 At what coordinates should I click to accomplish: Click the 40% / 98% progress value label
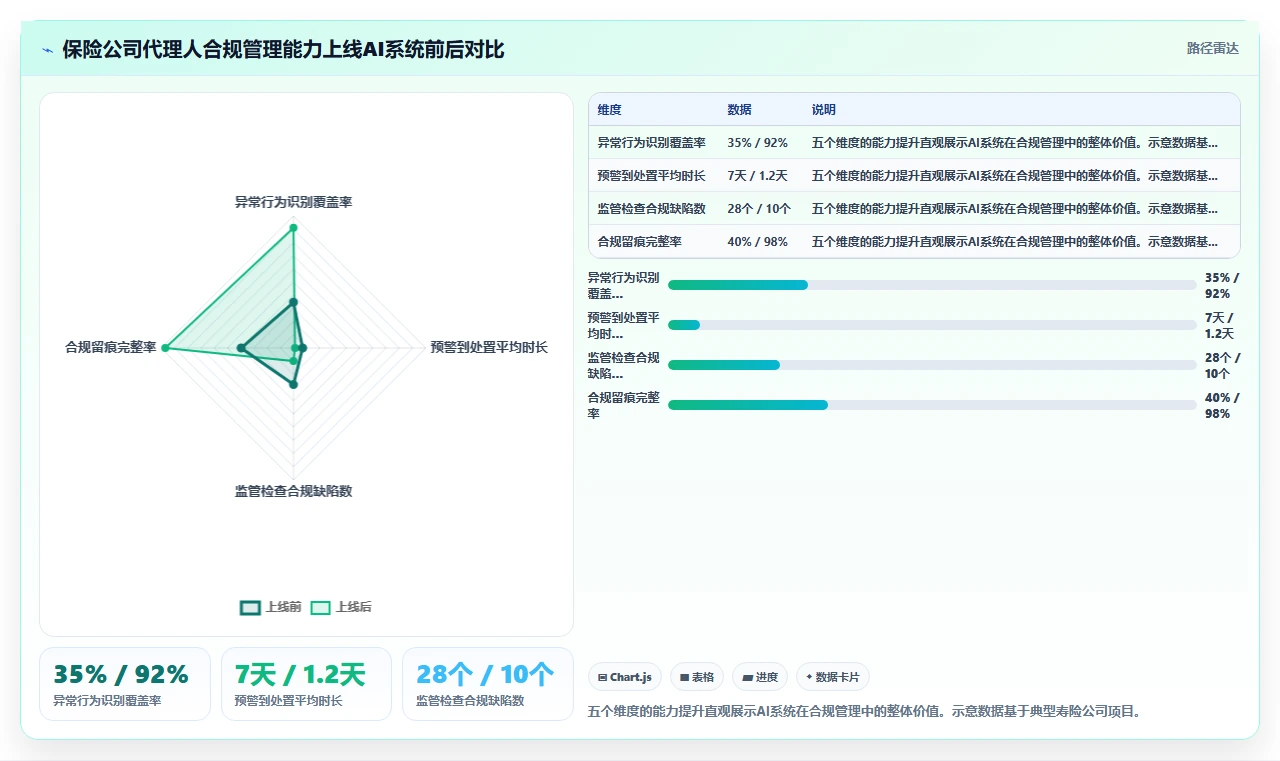[1222, 405]
